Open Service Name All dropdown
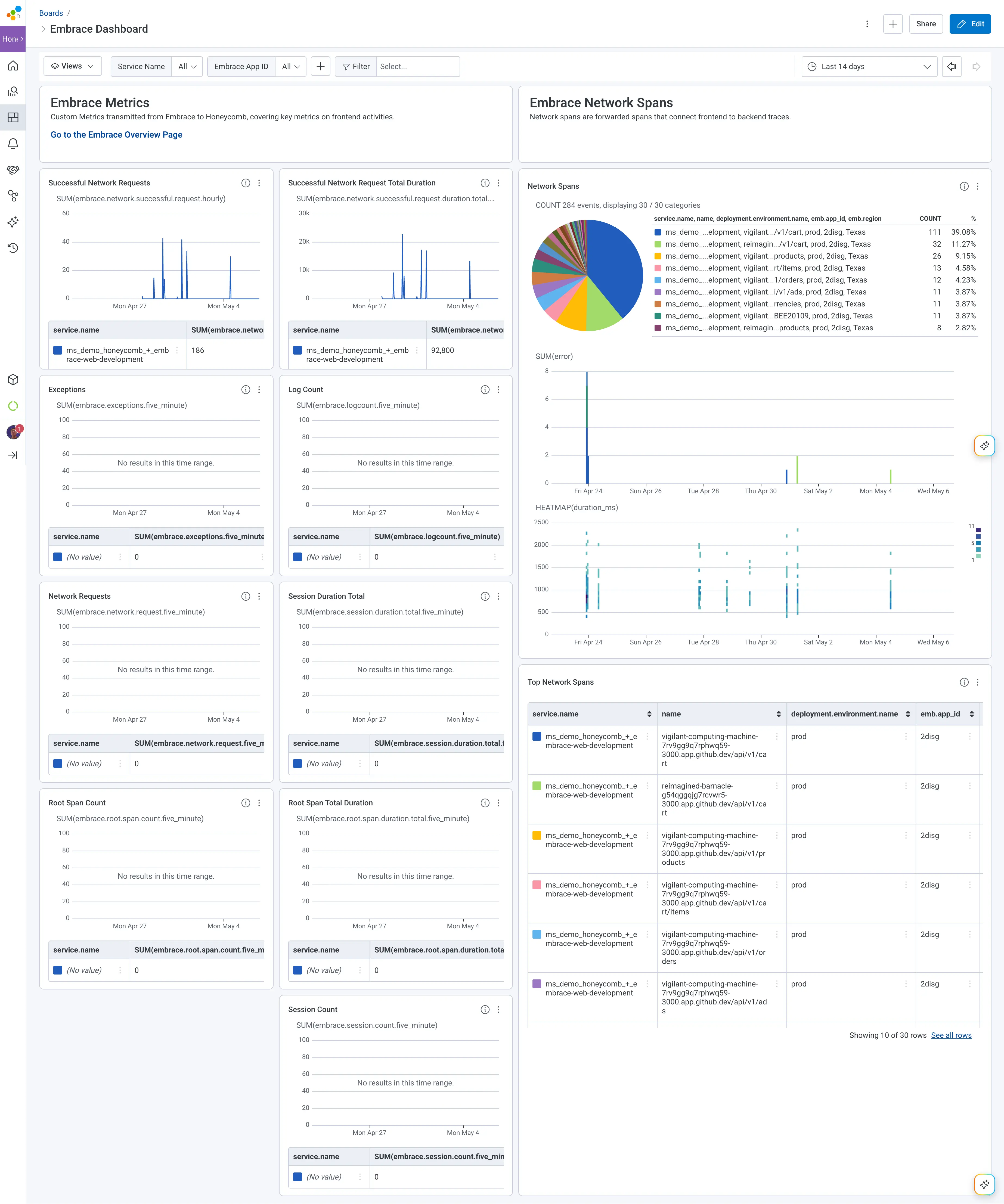Image resolution: width=1004 pixels, height=1204 pixels. (x=187, y=67)
